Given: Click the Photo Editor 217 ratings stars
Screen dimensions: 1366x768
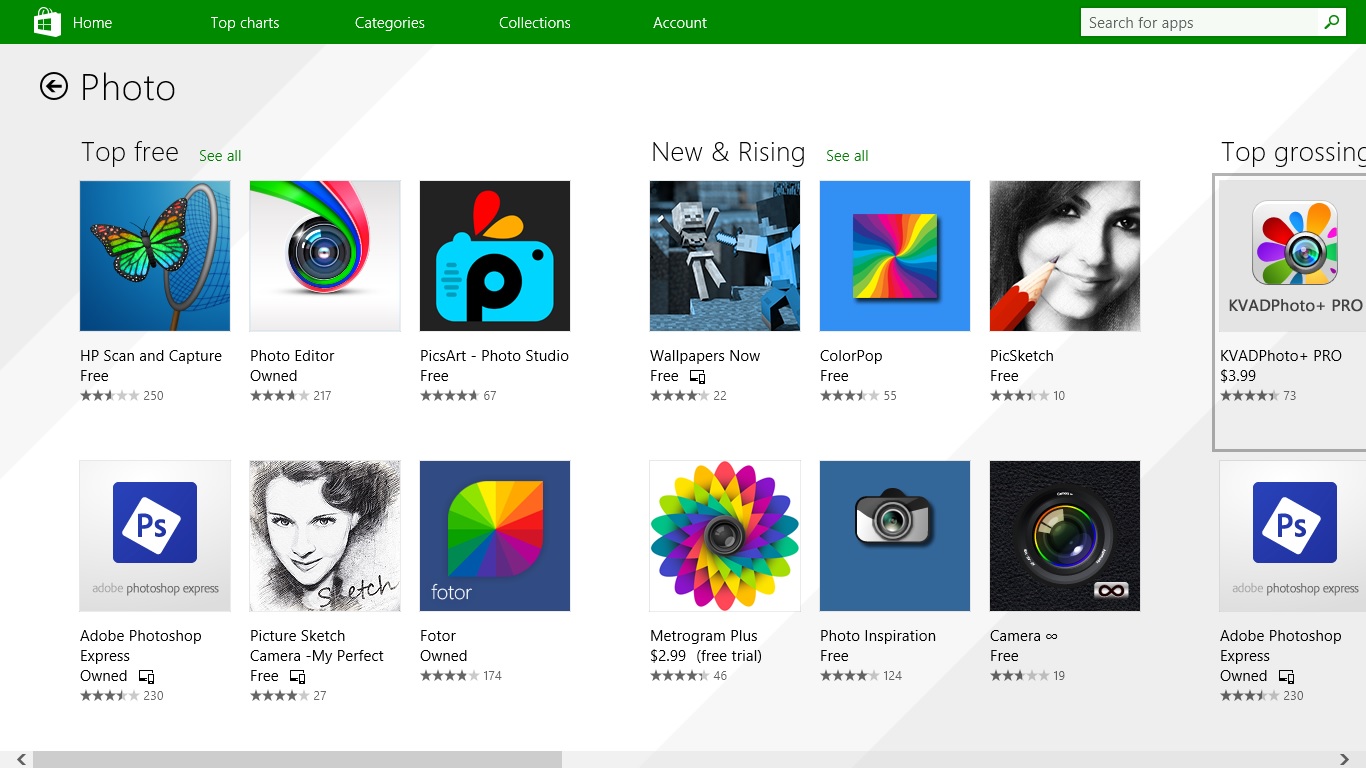Looking at the screenshot, I should tap(280, 396).
